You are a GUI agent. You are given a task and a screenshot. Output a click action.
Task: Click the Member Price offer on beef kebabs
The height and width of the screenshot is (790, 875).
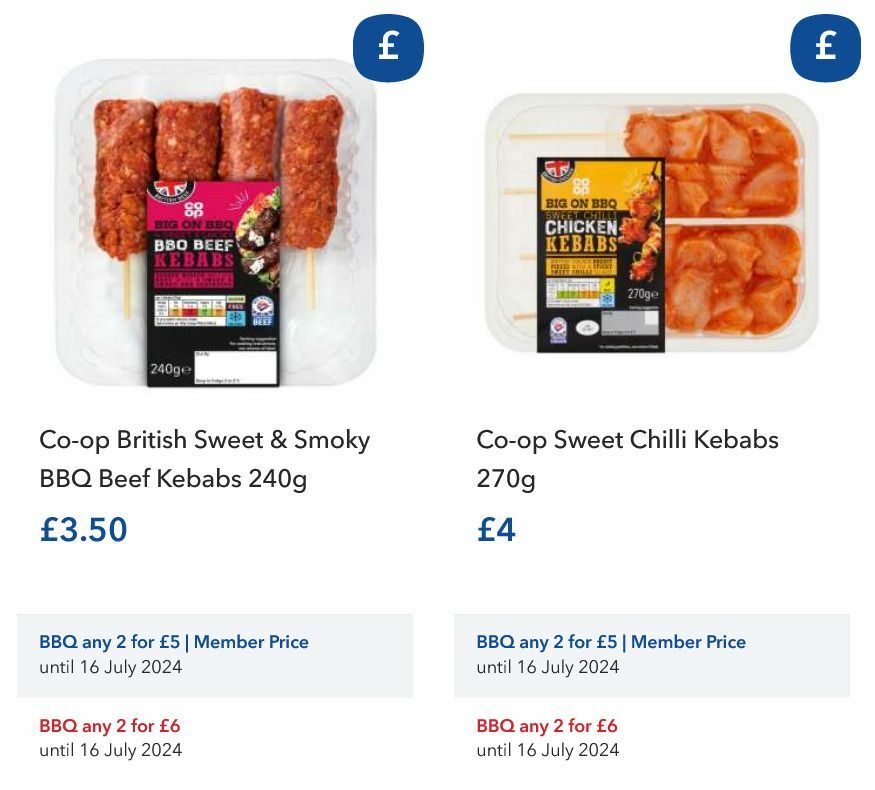tap(174, 642)
